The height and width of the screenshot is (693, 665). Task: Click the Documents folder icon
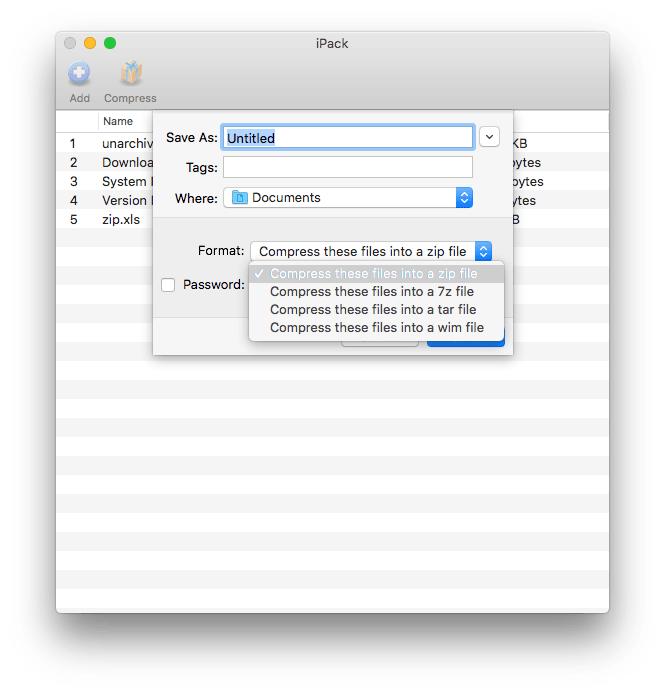(x=239, y=197)
